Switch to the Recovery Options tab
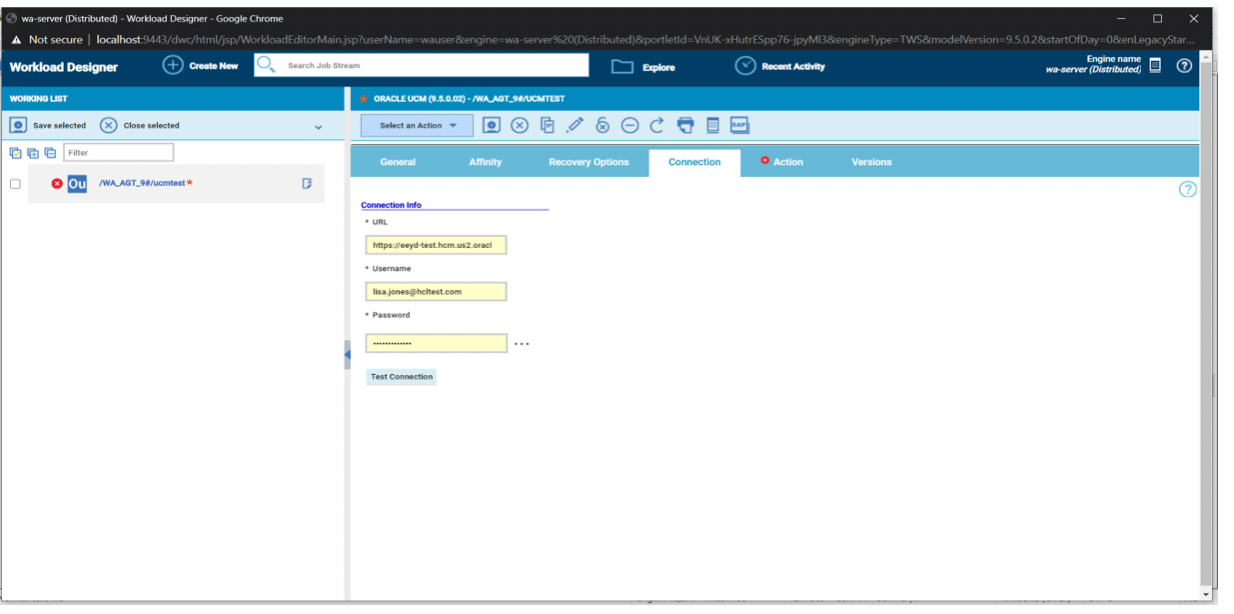This screenshot has height=614, width=1234. tap(590, 161)
